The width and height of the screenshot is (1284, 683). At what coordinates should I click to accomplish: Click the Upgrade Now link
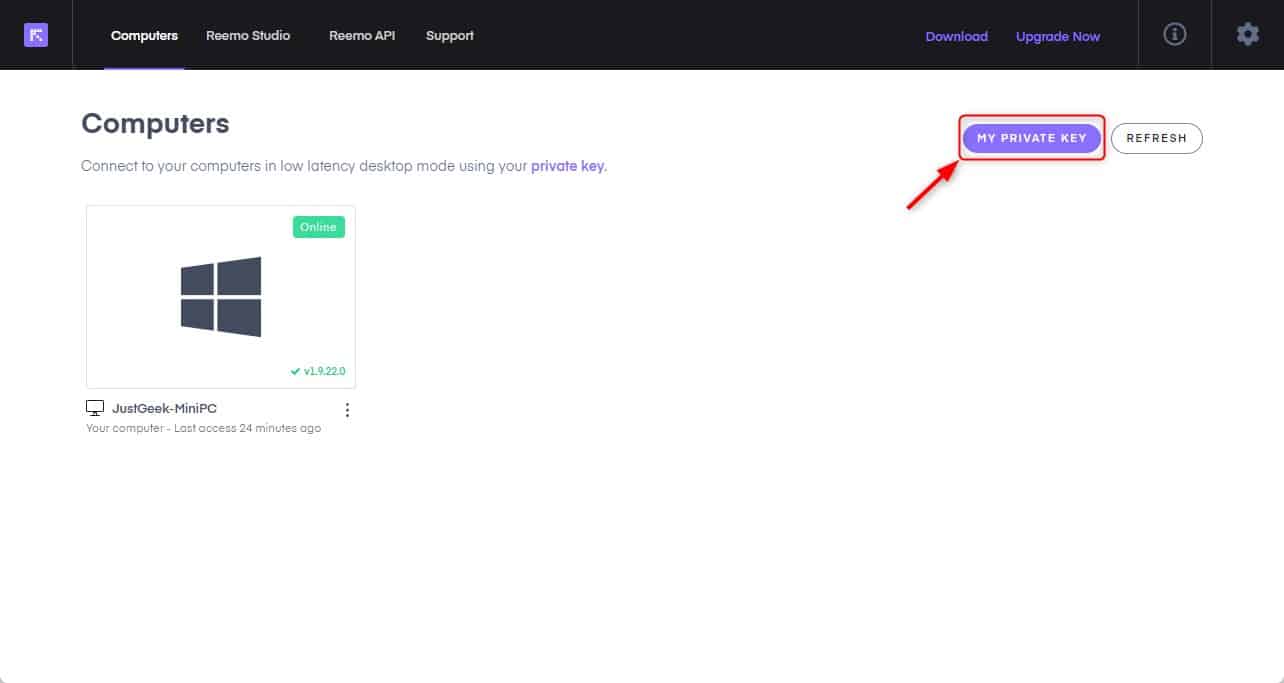[x=1058, y=36]
